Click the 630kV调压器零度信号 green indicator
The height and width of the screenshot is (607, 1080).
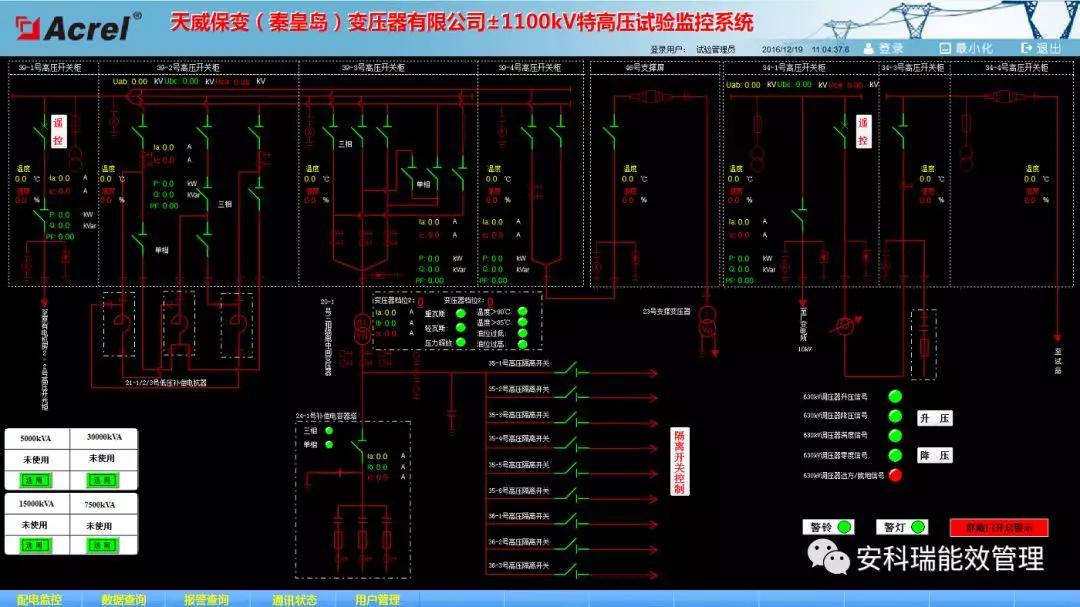coord(895,455)
